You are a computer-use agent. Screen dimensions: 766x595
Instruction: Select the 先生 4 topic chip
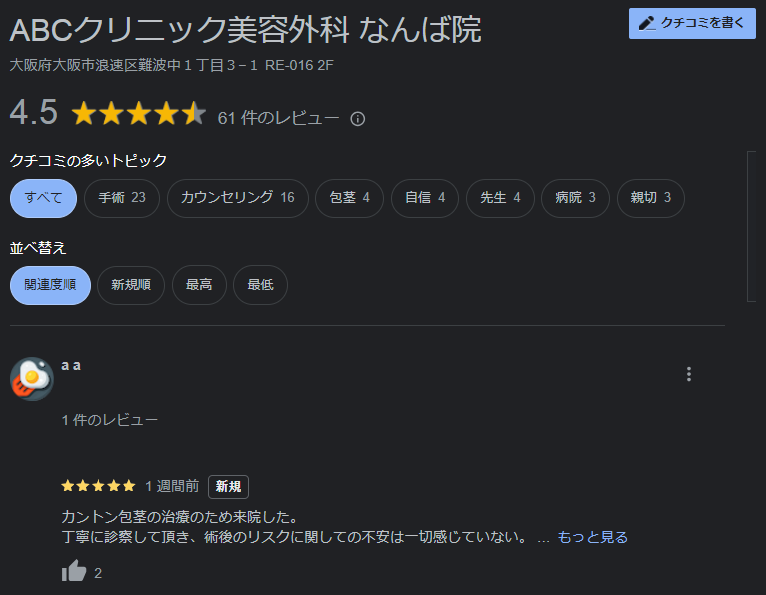pos(500,198)
